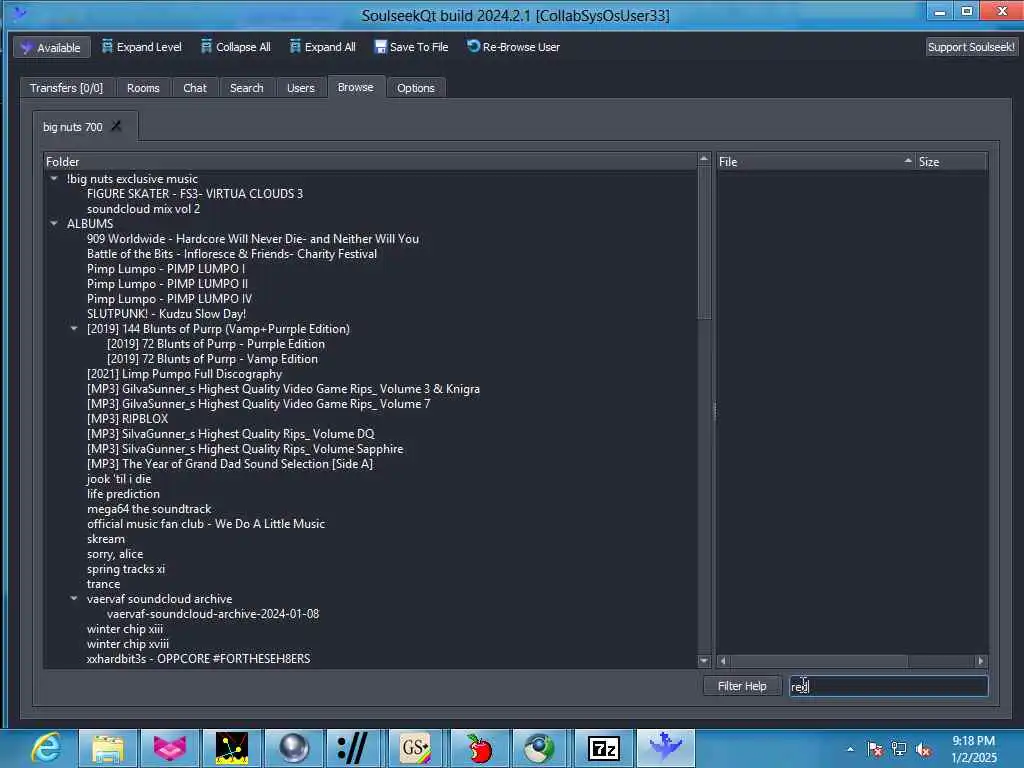Screen dimensions: 1024x768
Task: Go to the Users tab
Action: [x=300, y=88]
